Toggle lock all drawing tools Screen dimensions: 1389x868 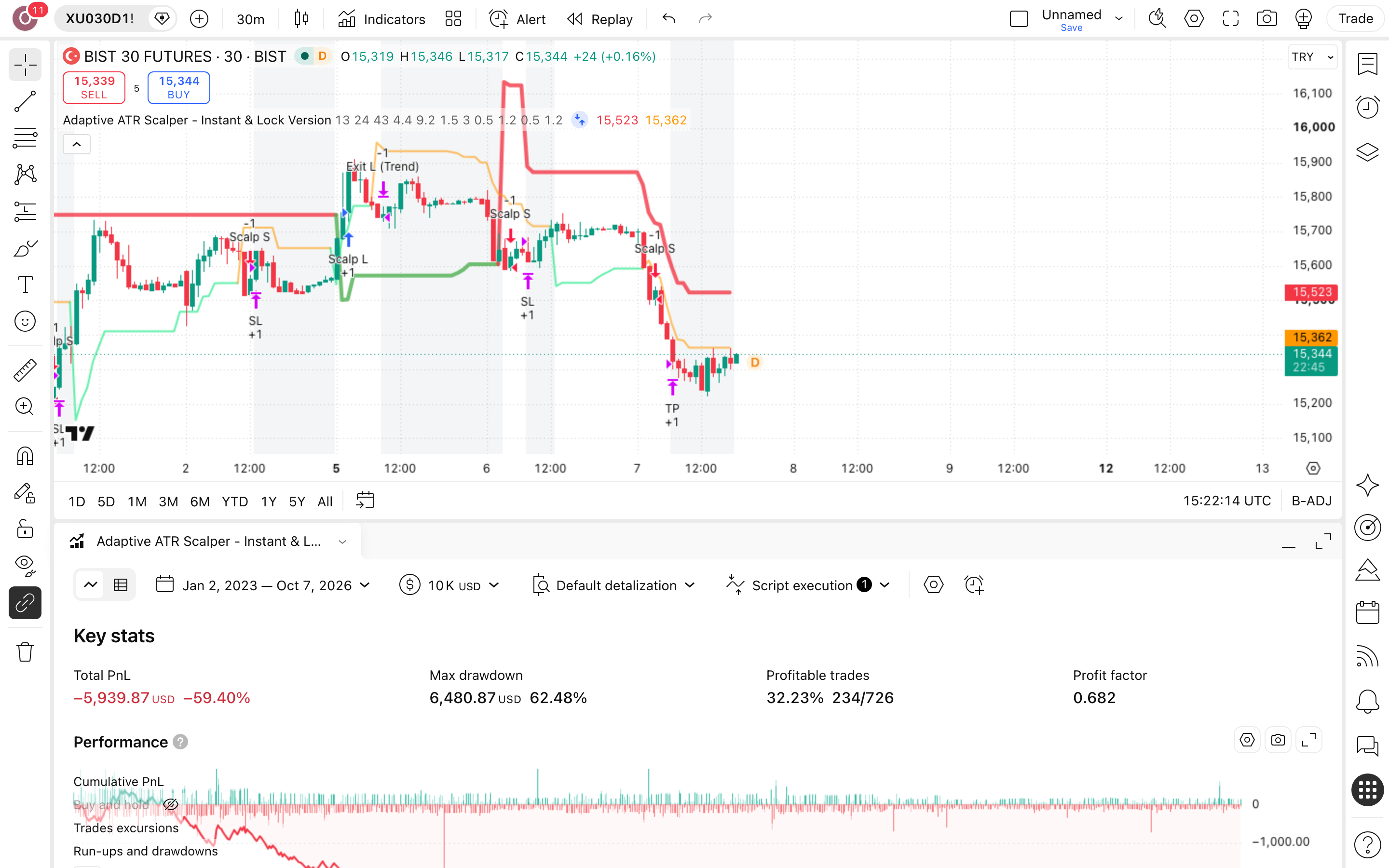click(x=25, y=529)
